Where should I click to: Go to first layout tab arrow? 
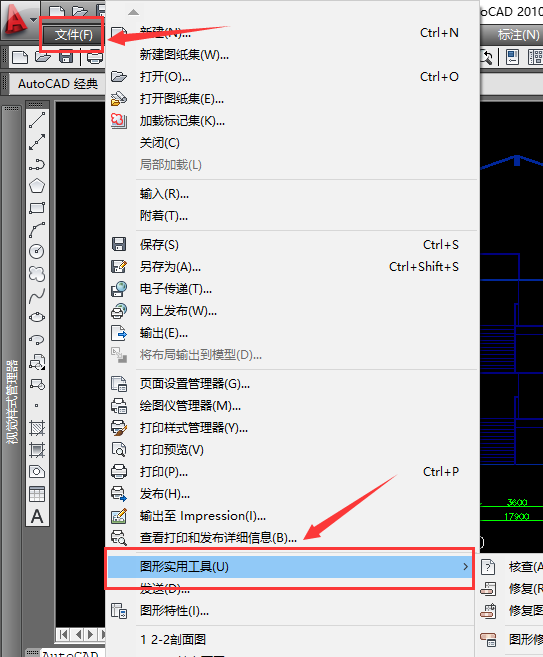pyautogui.click(x=63, y=634)
